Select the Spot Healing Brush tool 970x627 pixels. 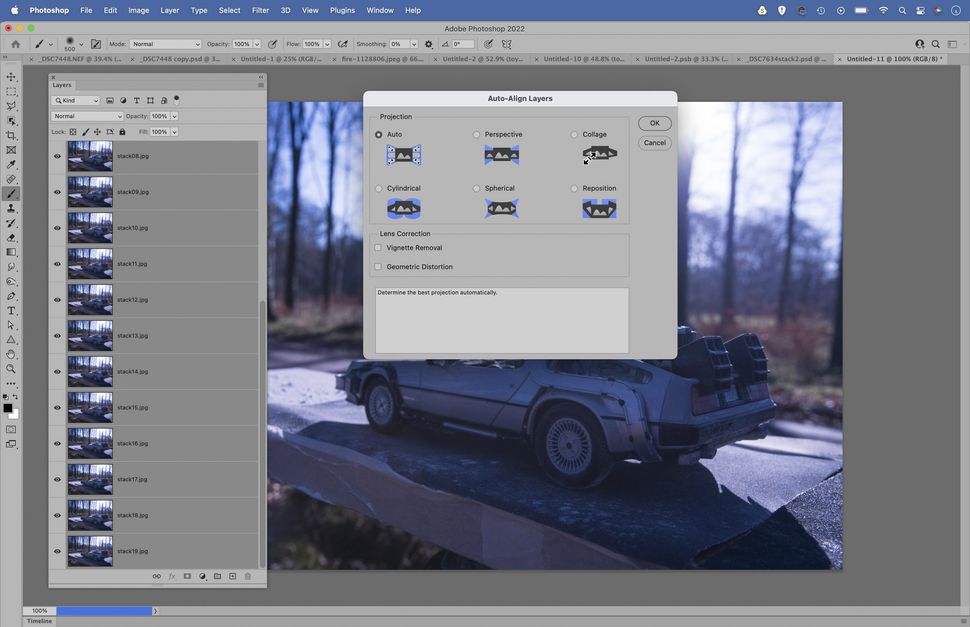tap(11, 179)
